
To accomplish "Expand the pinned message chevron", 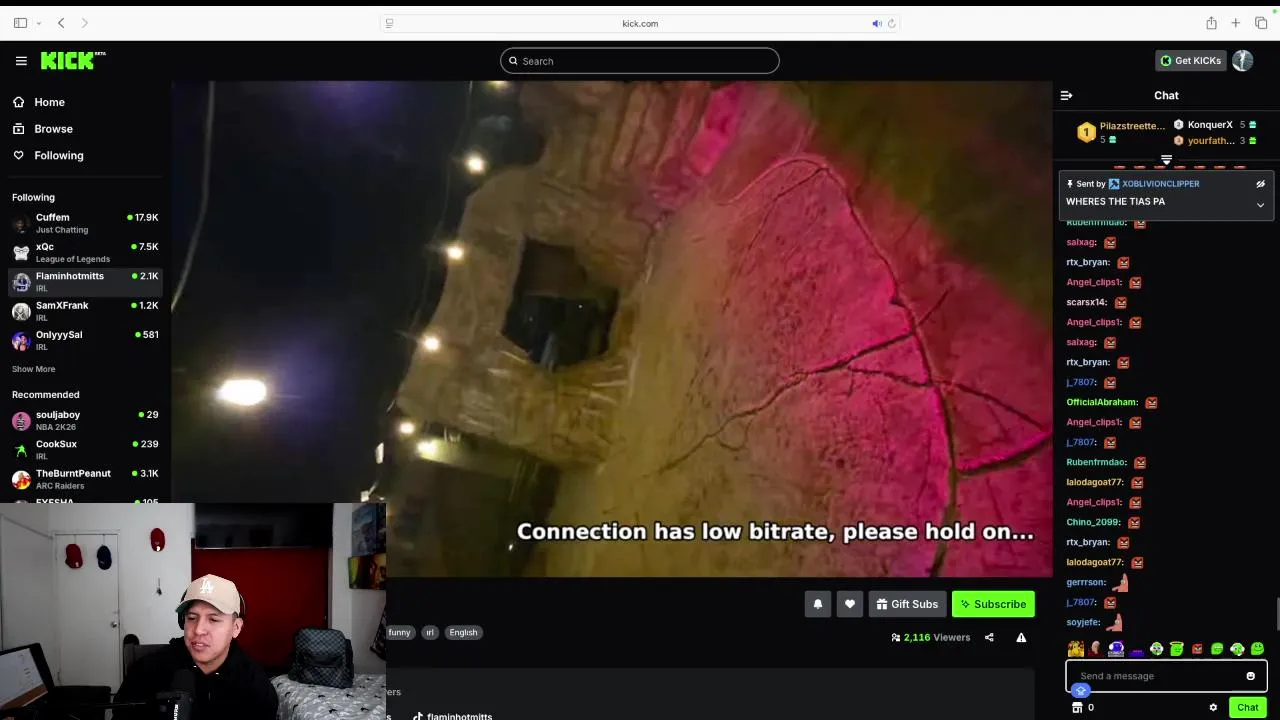I will (1260, 205).
